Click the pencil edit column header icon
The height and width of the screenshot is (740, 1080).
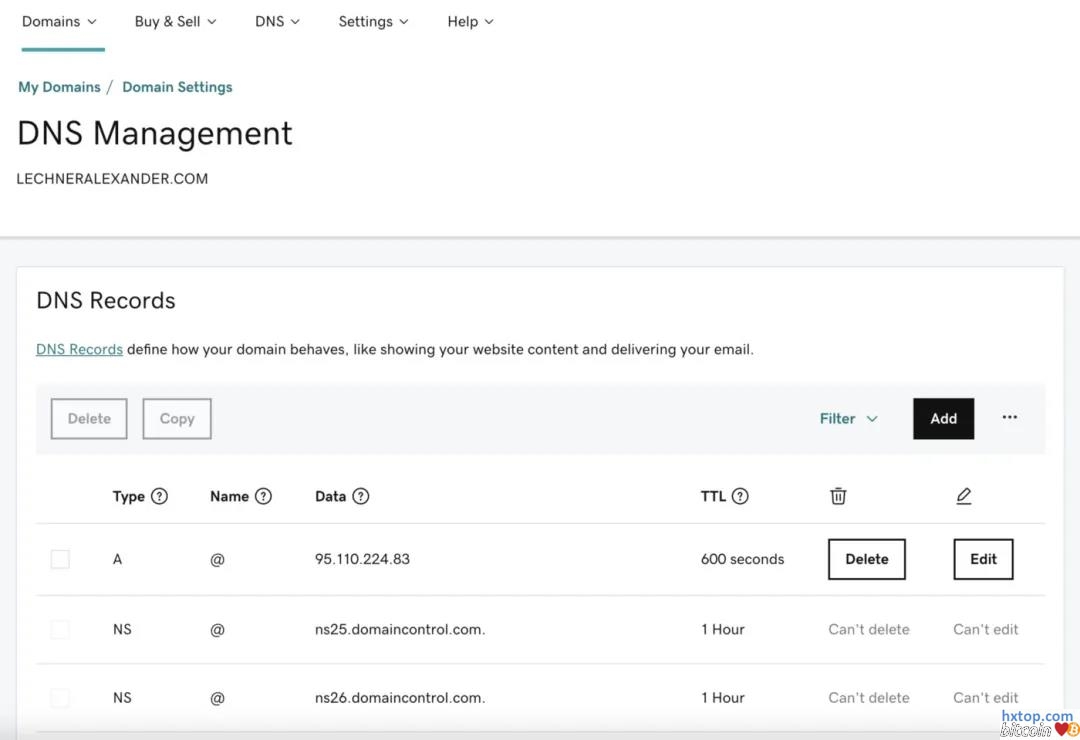coord(963,496)
